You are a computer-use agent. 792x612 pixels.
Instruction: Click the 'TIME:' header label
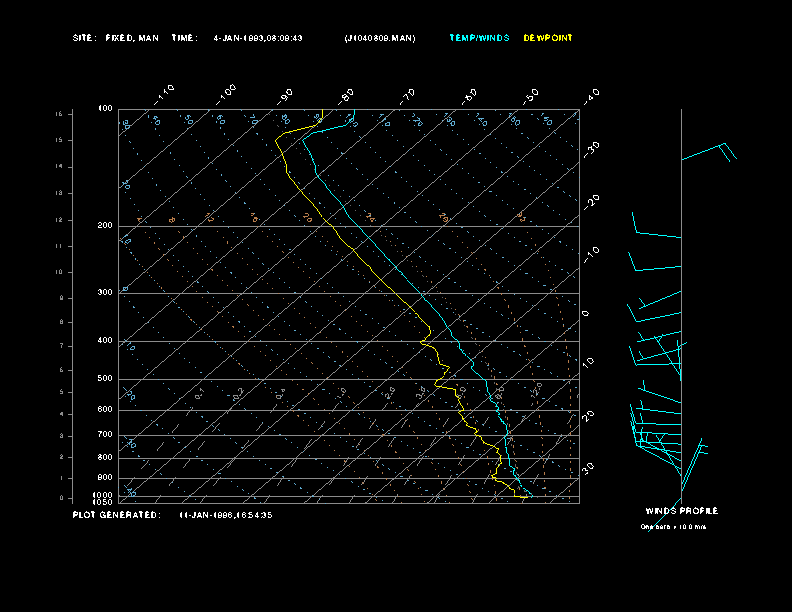click(x=184, y=38)
